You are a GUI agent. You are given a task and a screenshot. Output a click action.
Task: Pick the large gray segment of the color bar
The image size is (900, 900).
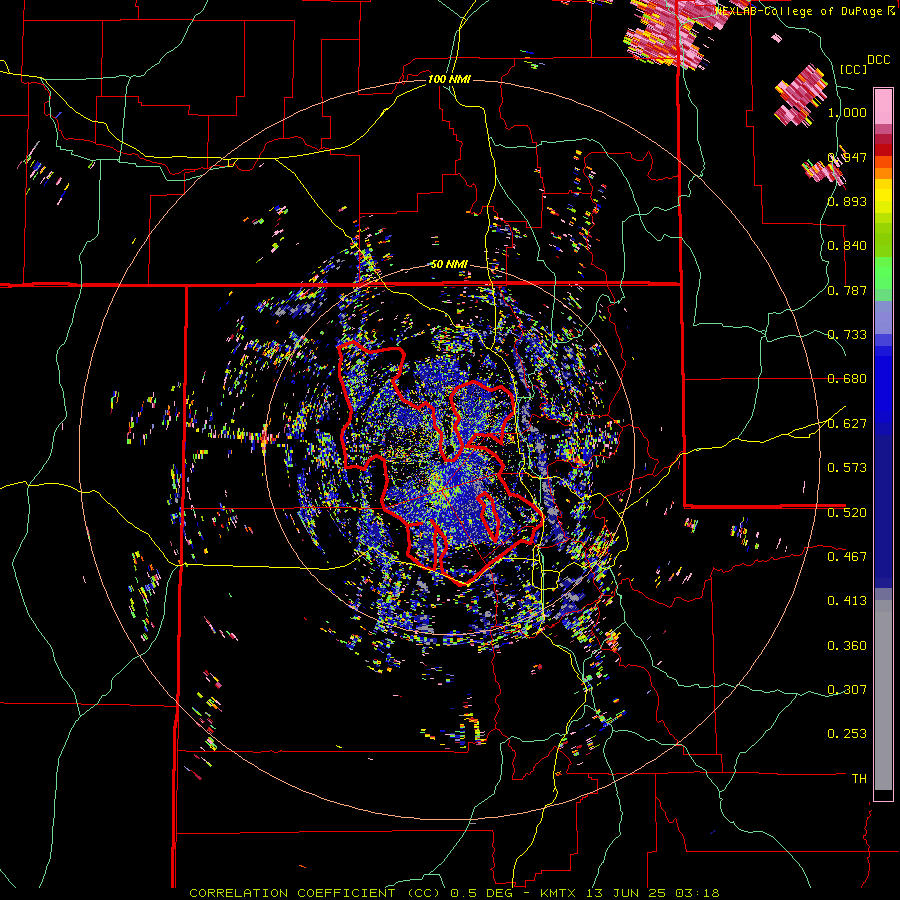(883, 695)
